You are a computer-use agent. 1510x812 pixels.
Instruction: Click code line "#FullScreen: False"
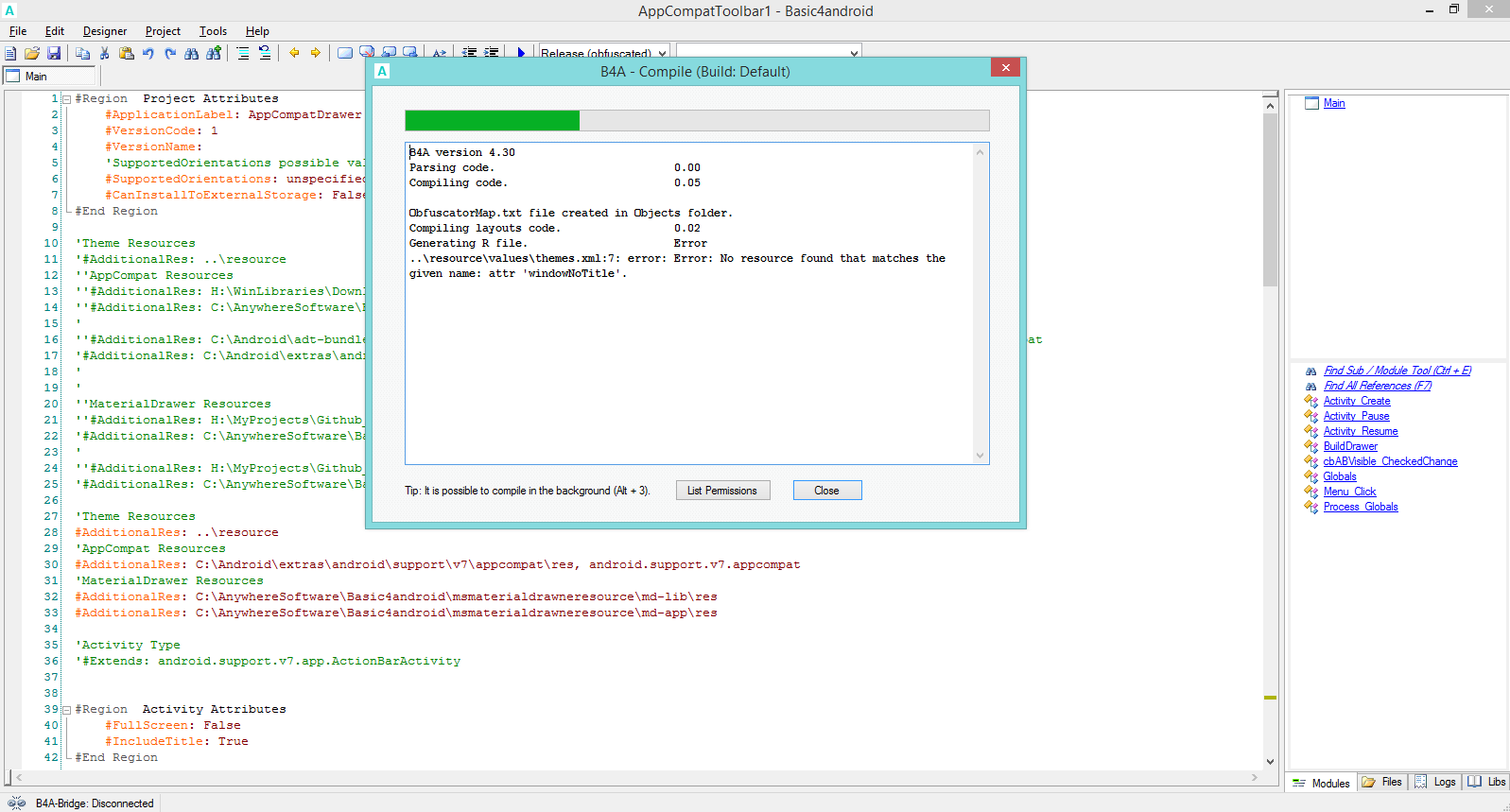tap(173, 725)
